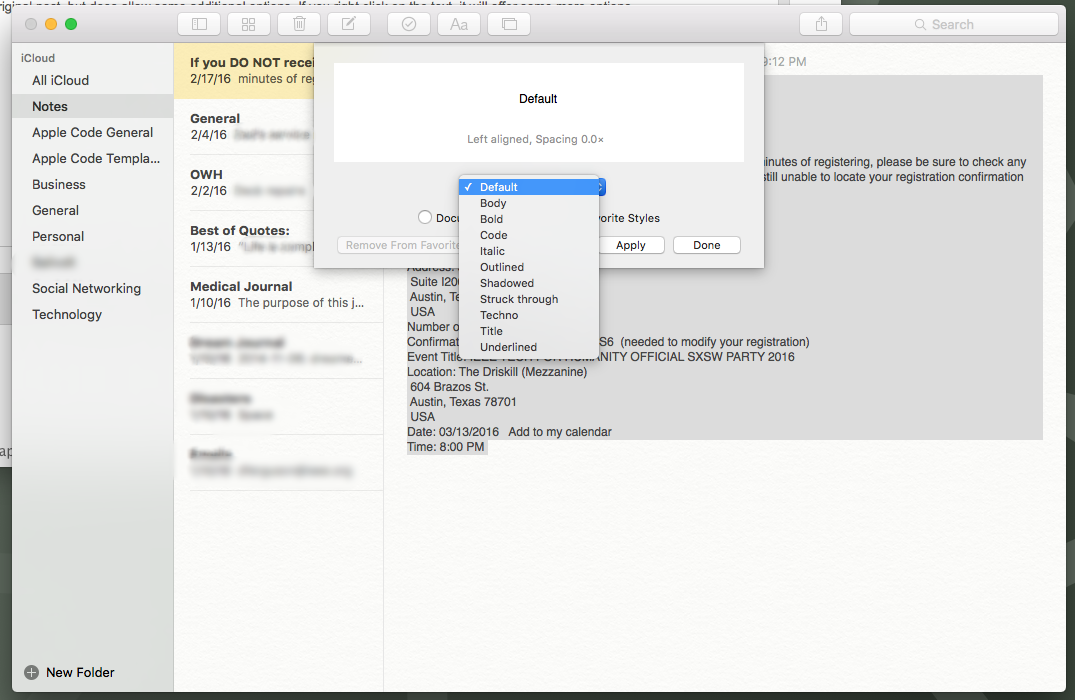
Task: Open the OWH note
Action: pos(244,182)
